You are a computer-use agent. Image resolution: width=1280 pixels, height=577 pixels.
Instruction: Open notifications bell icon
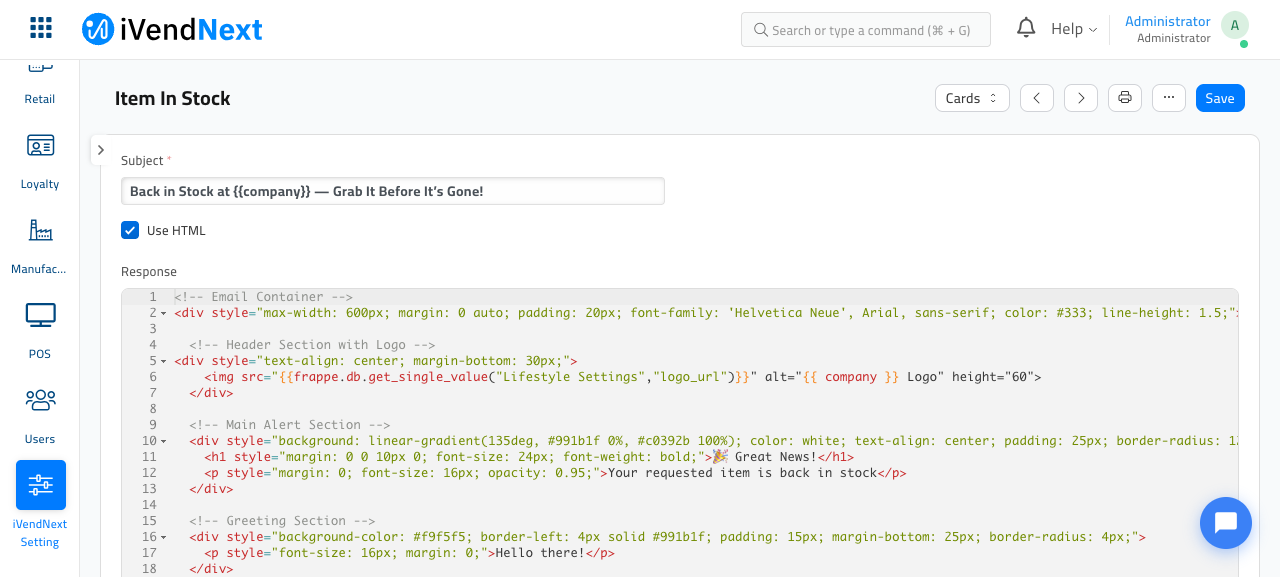coord(1026,28)
